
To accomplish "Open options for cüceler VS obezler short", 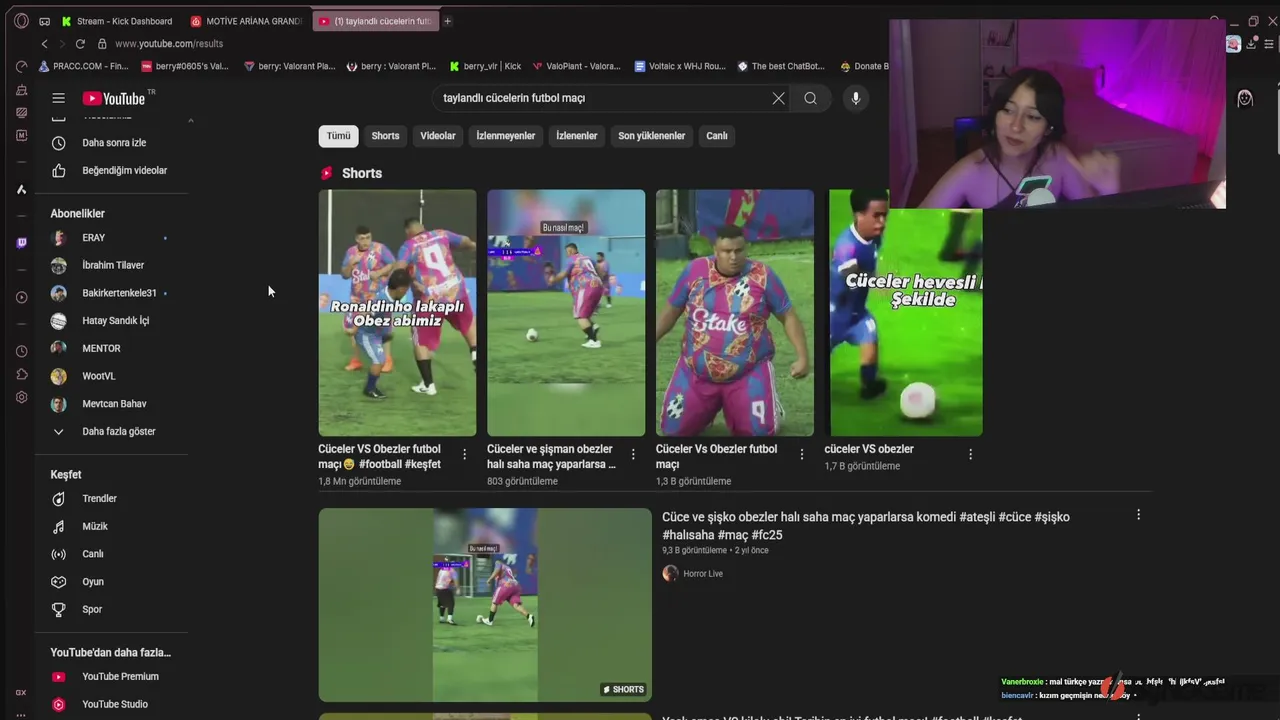I will (x=970, y=454).
